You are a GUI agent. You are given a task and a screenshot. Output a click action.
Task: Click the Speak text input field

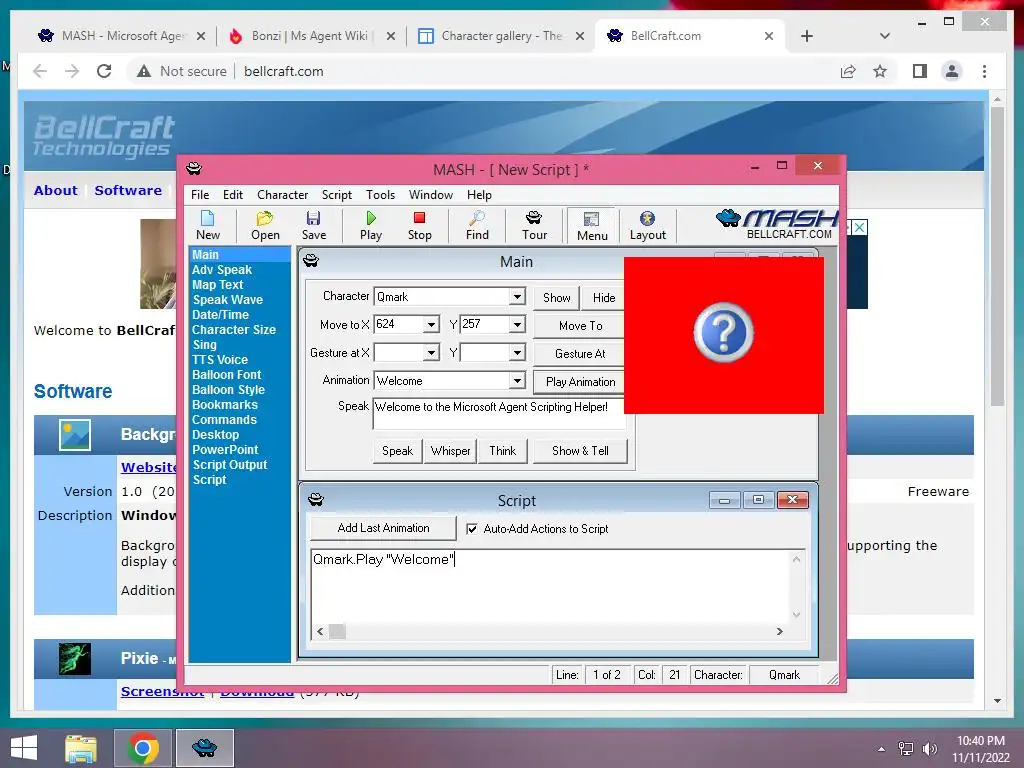click(499, 413)
